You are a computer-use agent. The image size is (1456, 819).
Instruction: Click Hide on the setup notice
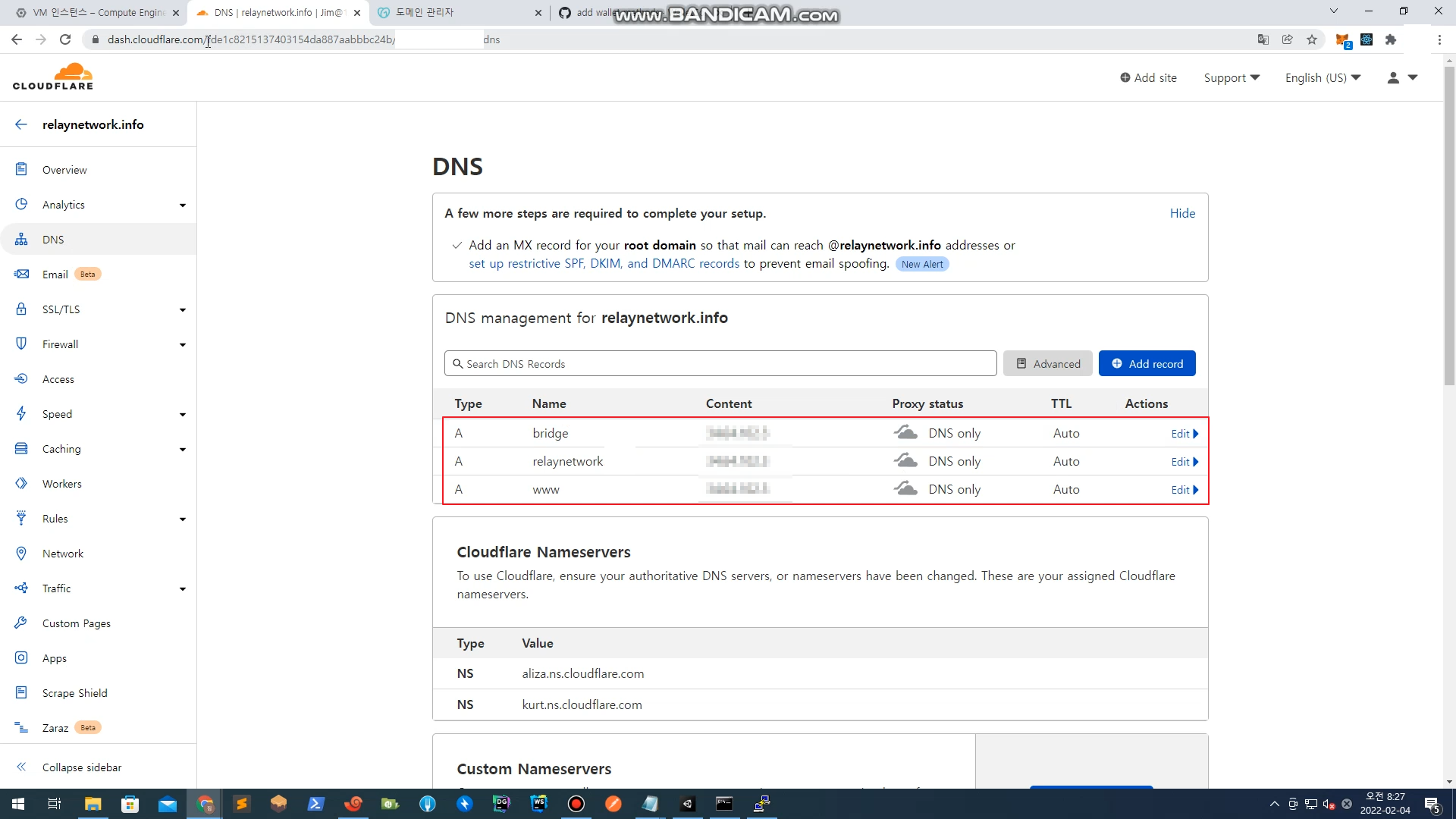click(1182, 213)
